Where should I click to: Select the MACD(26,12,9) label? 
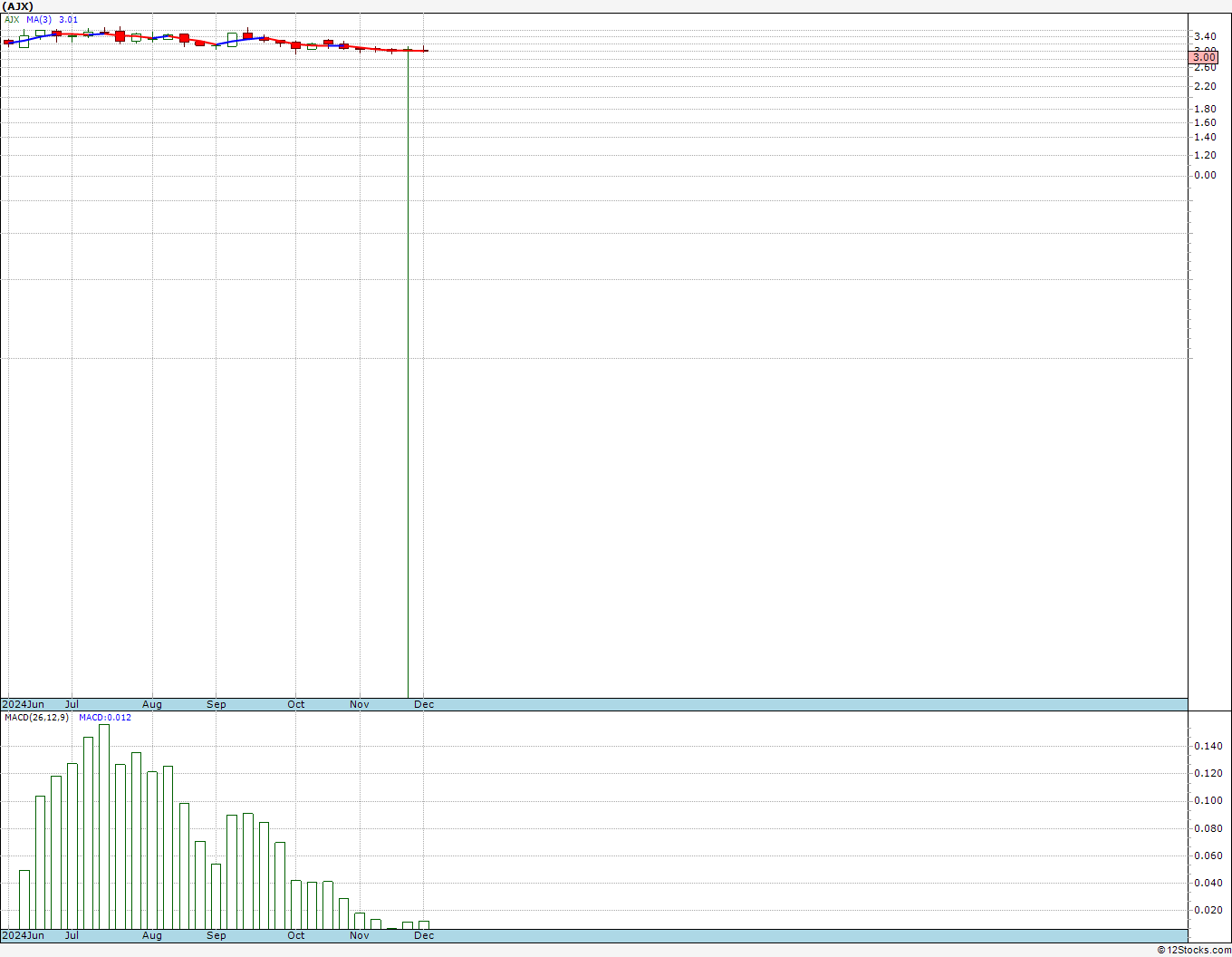(36, 718)
